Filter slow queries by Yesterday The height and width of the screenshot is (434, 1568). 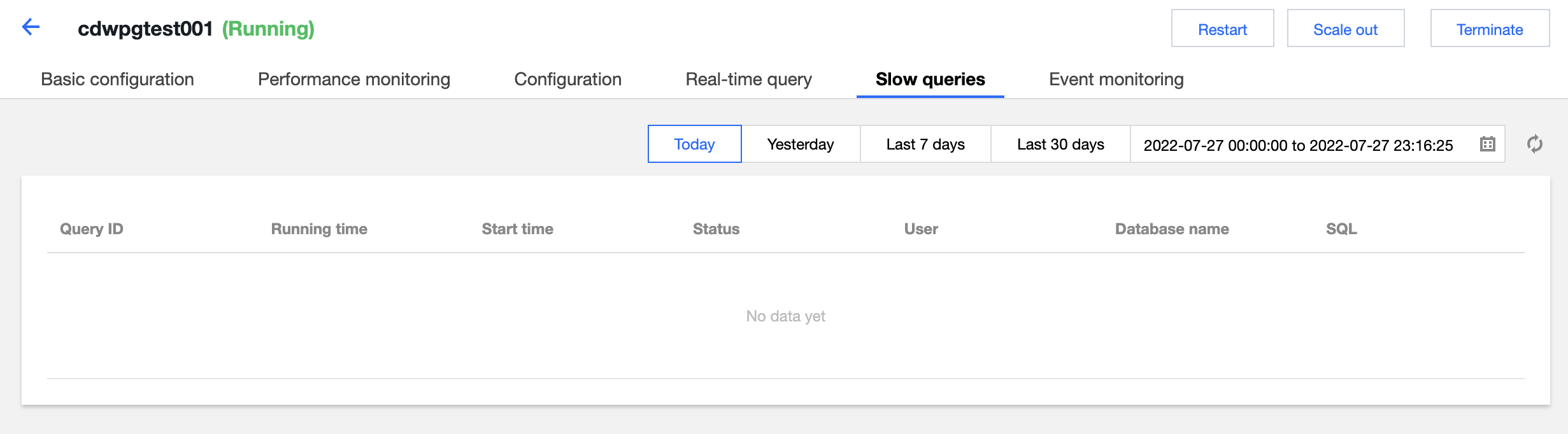801,144
